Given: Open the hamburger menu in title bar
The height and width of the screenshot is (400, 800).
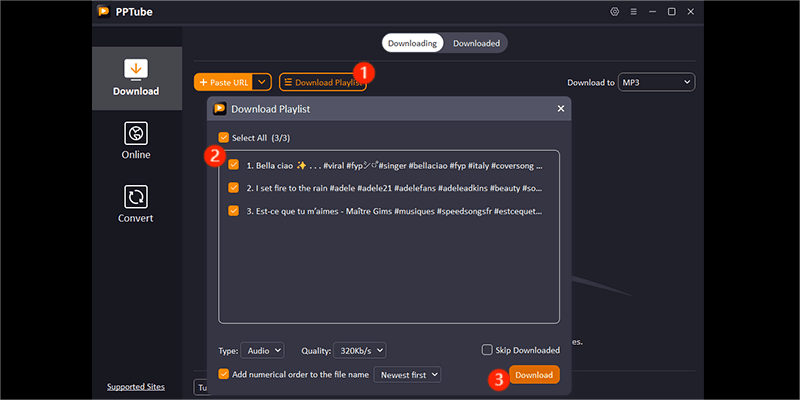Looking at the screenshot, I should point(634,12).
